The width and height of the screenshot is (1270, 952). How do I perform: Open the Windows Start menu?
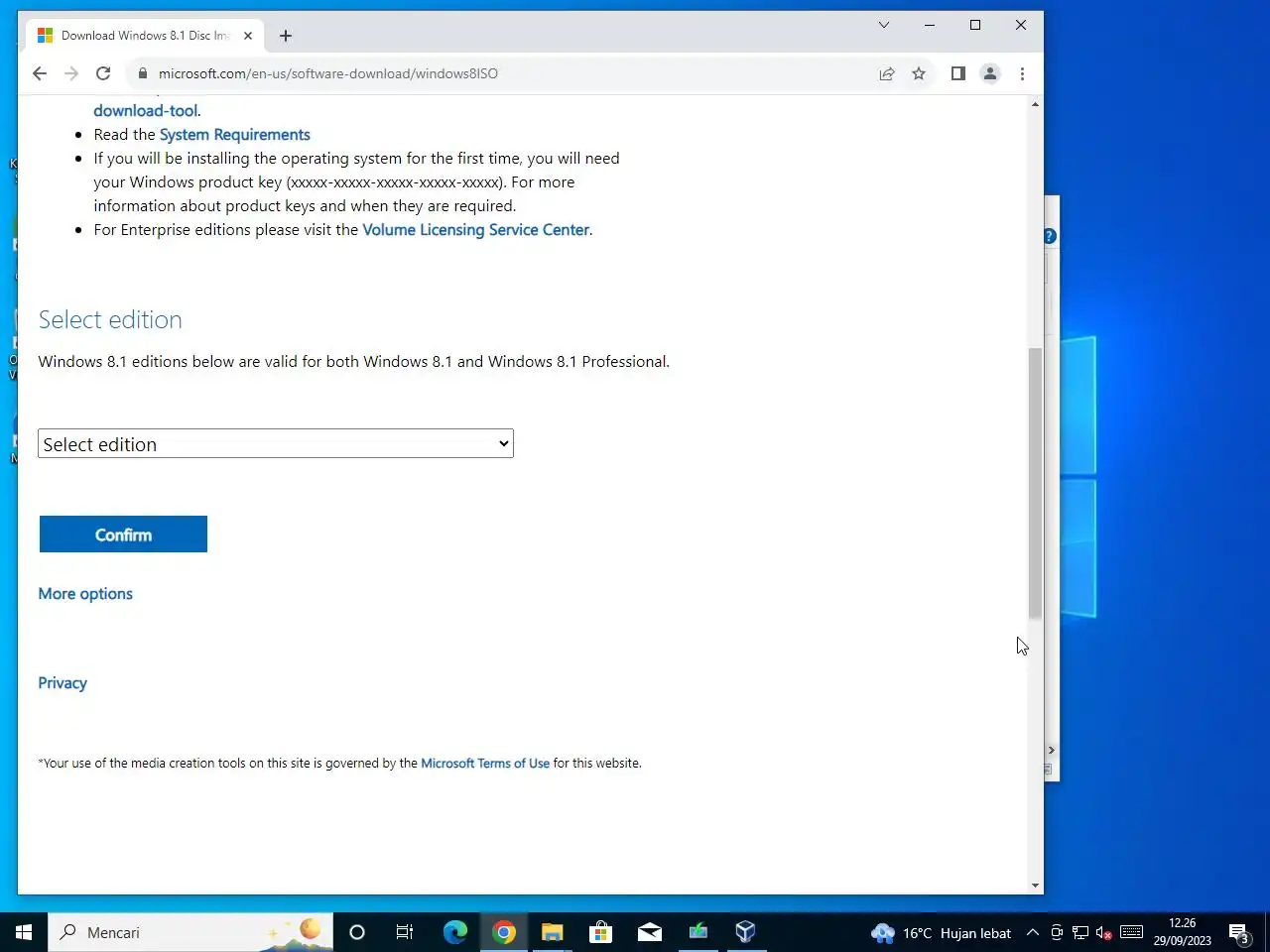pyautogui.click(x=24, y=932)
